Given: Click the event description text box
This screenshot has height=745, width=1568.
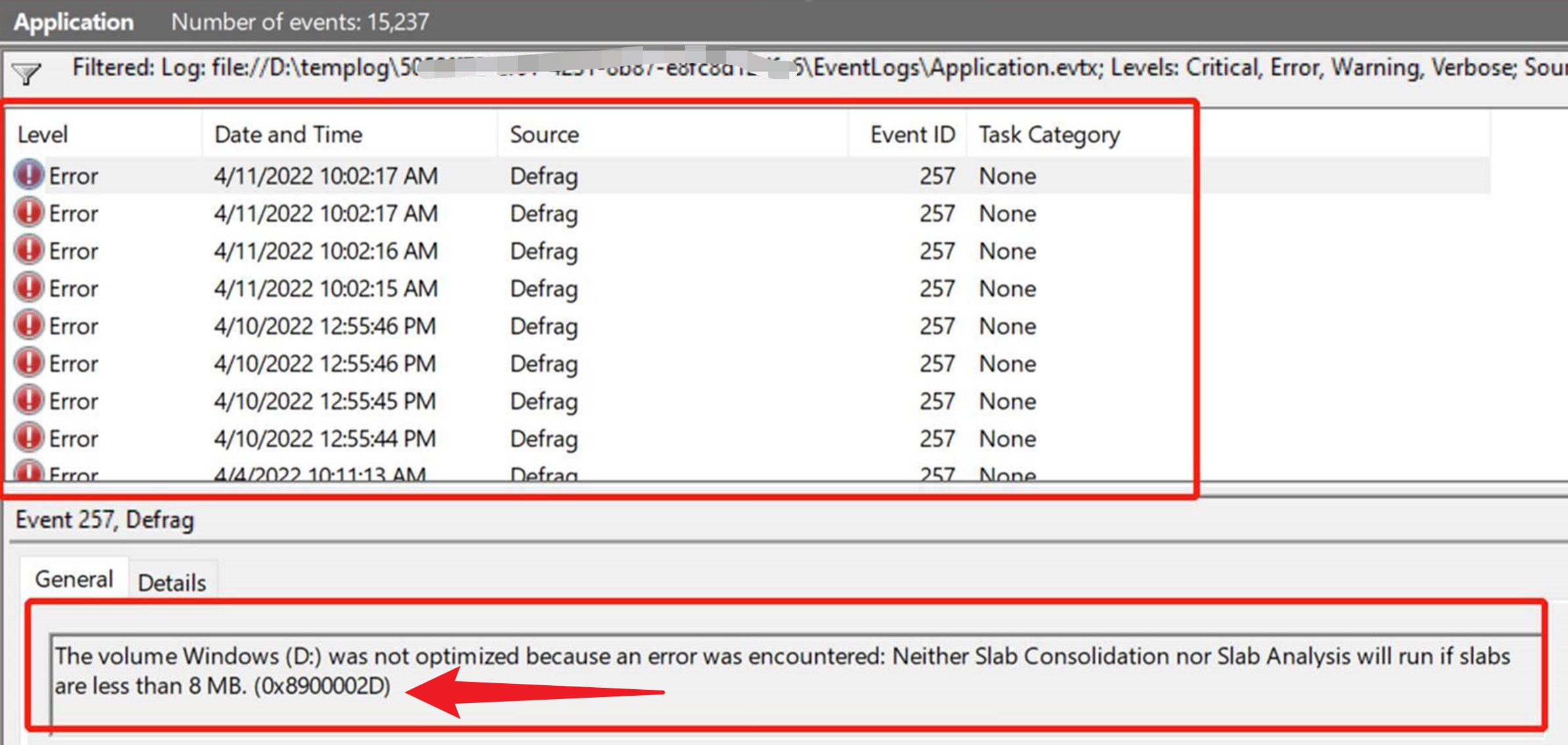Looking at the screenshot, I should pos(781,671).
